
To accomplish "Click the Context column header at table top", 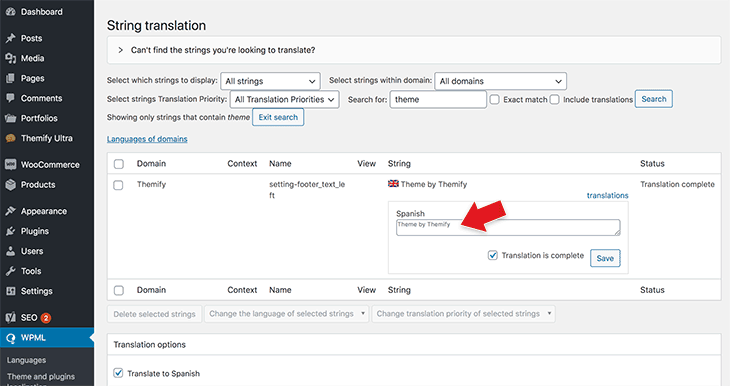I will 242,163.
